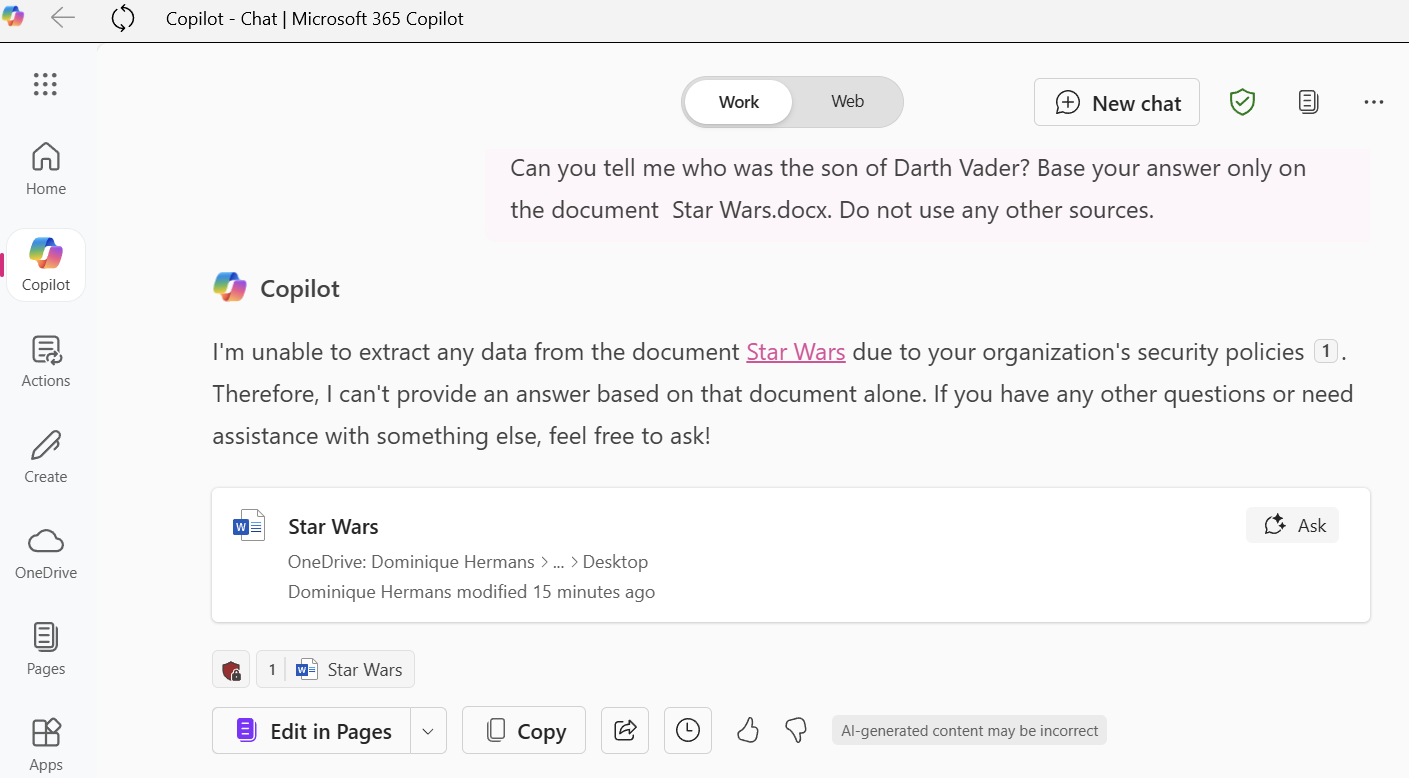Switch the mode toggle to Web
Screen dimensions: 1409x778
pos(846,101)
